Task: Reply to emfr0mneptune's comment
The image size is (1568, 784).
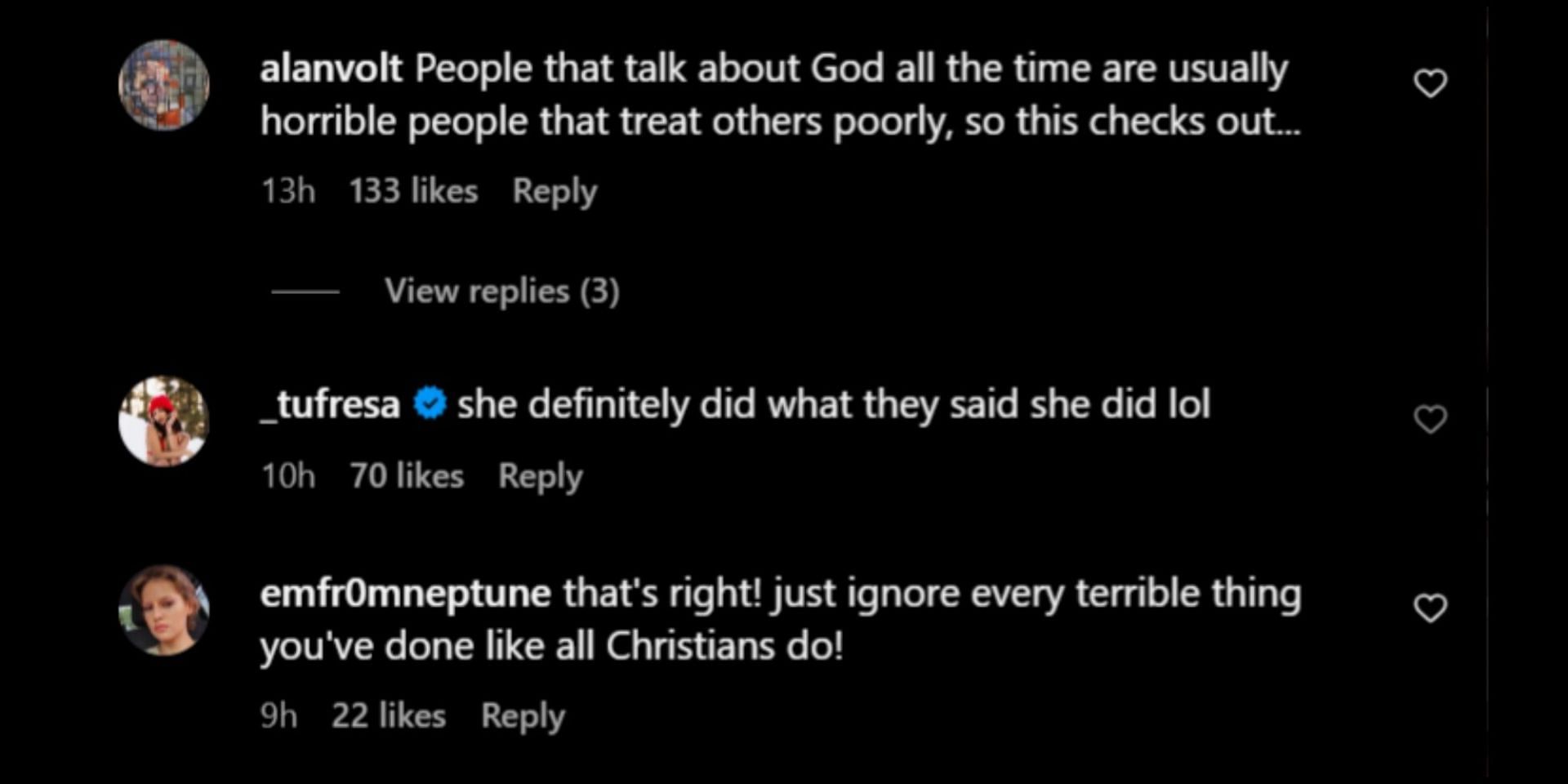Action: [523, 716]
